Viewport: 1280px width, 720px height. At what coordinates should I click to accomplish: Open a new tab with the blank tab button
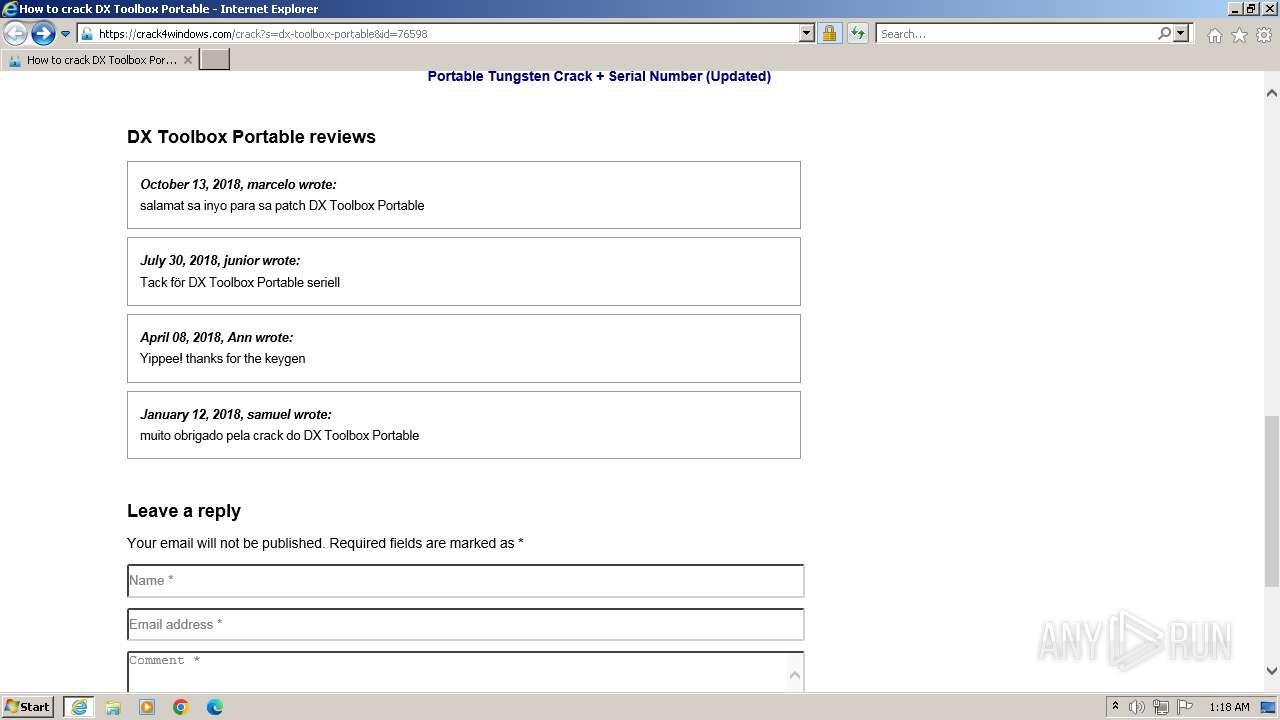[215, 60]
